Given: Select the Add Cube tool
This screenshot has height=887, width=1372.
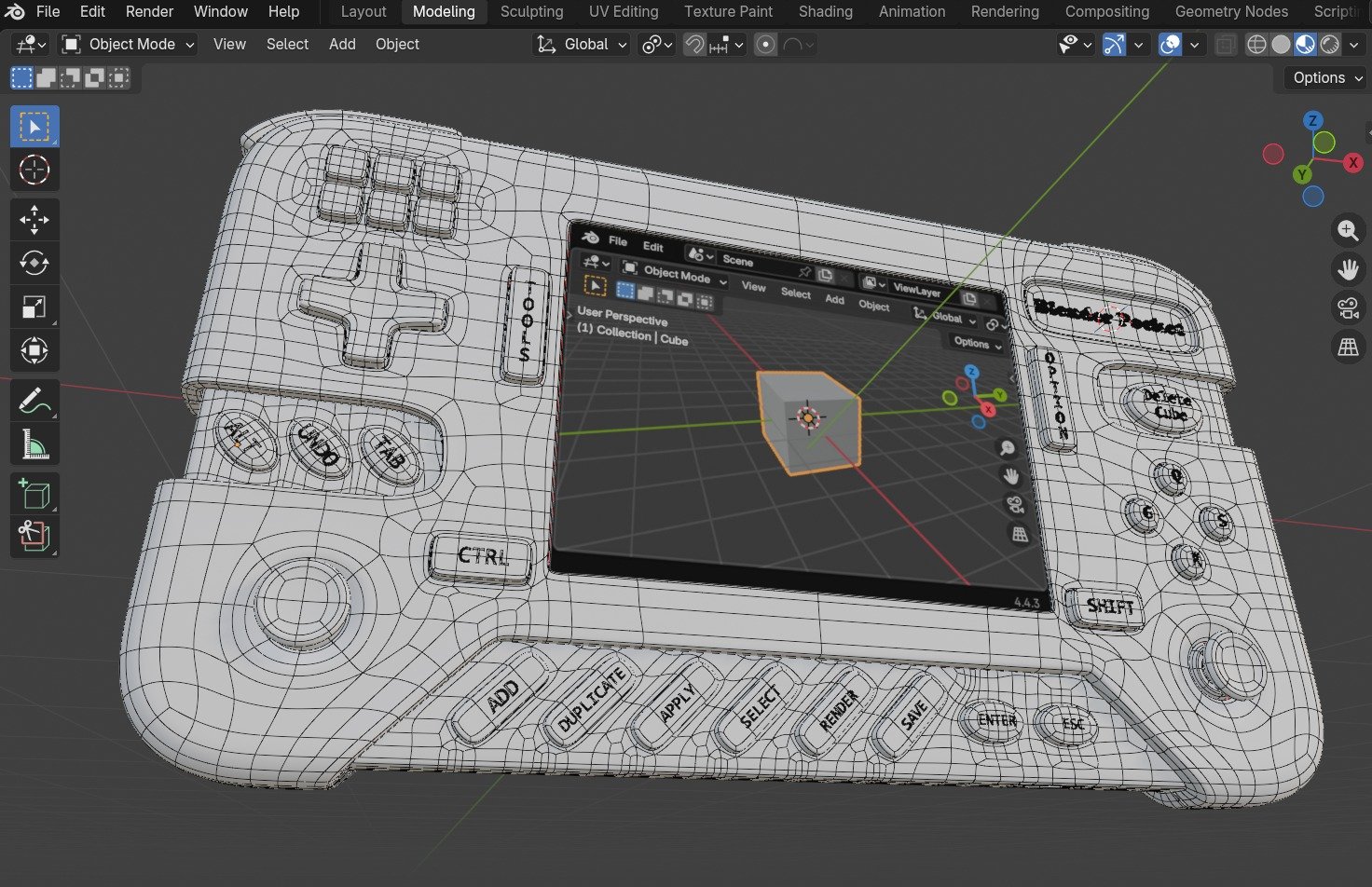Looking at the screenshot, I should (x=34, y=493).
